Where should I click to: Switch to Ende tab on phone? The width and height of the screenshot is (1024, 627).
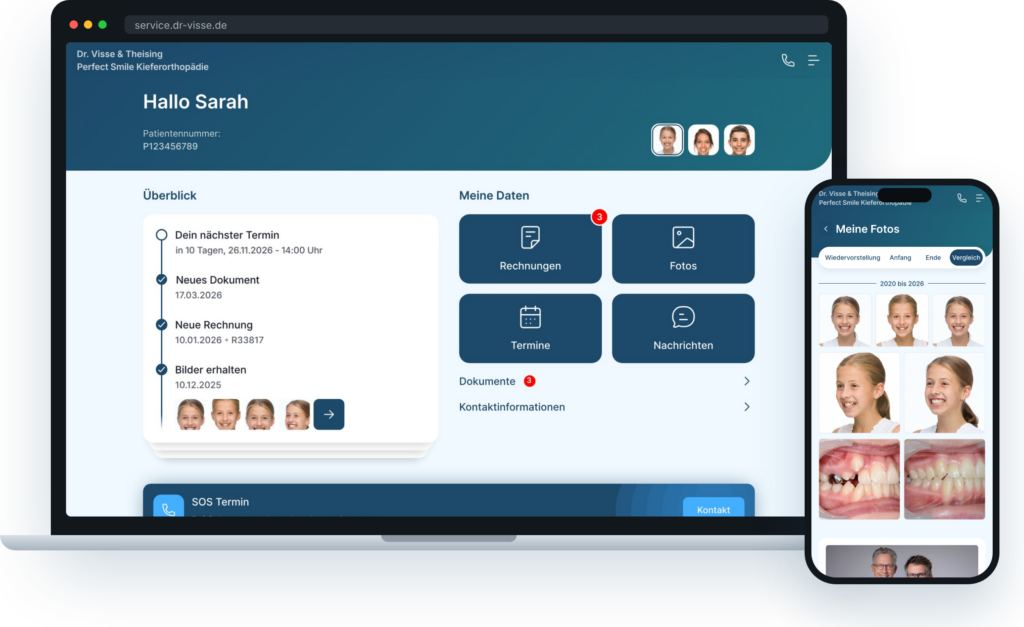pyautogui.click(x=933, y=257)
